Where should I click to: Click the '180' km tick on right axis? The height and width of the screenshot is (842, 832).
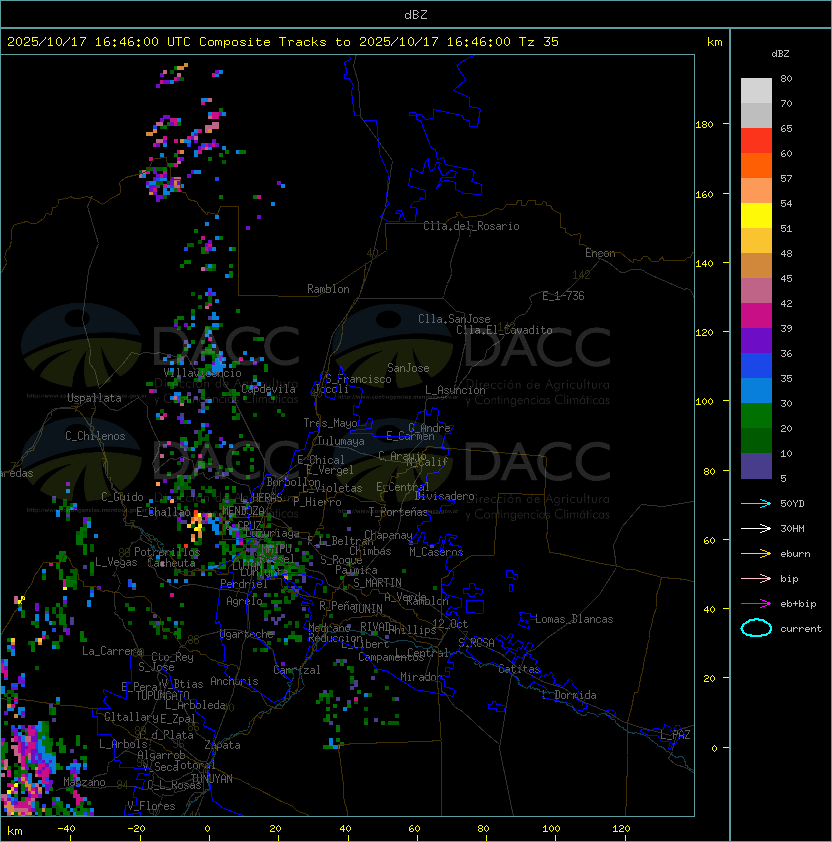[x=704, y=124]
